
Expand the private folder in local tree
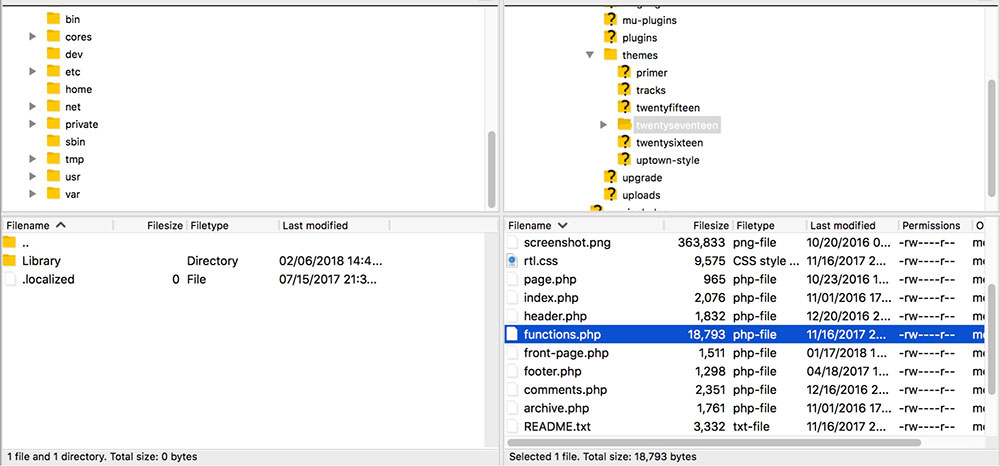click(x=33, y=125)
